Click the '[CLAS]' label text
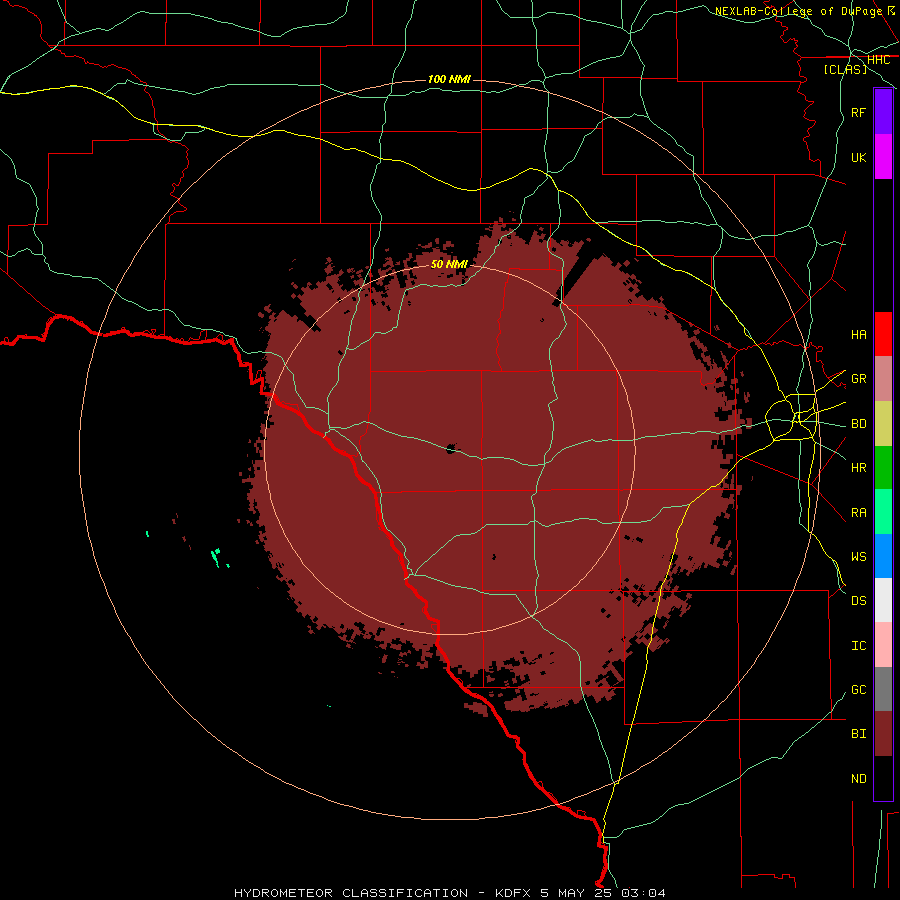 pos(845,69)
